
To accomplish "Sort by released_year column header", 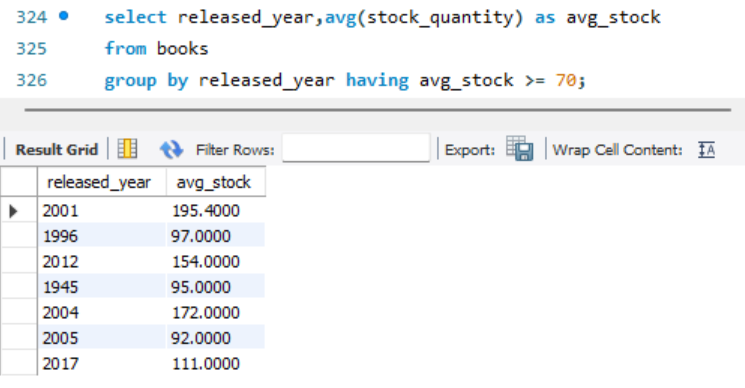I will pos(102,182).
